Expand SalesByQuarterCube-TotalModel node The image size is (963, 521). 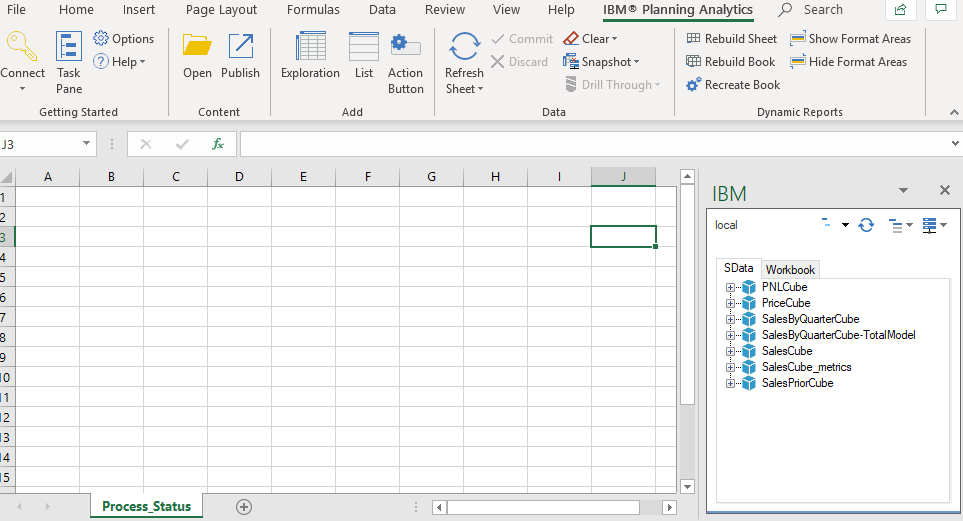[730, 335]
